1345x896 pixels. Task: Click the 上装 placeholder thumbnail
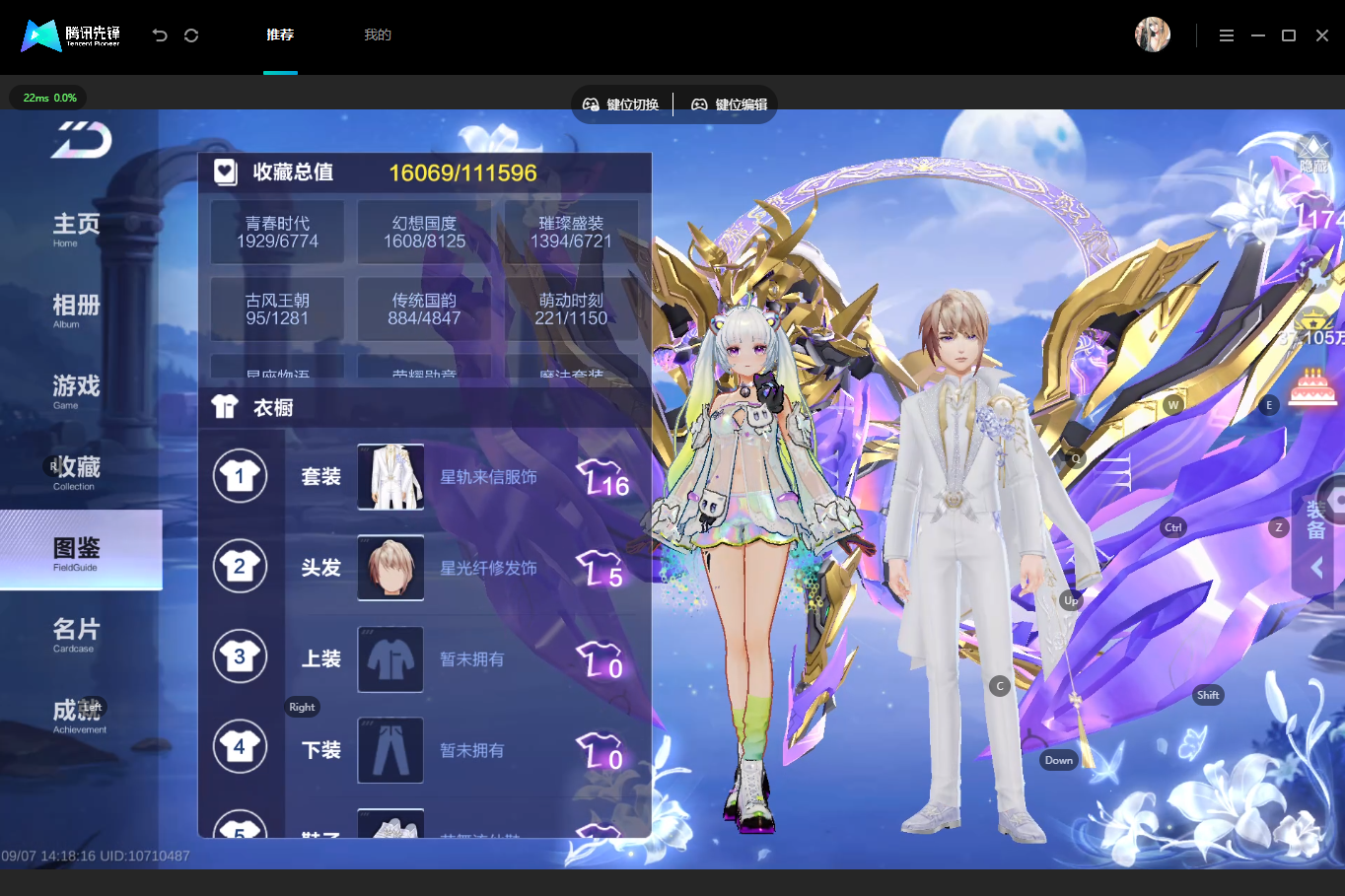[390, 659]
